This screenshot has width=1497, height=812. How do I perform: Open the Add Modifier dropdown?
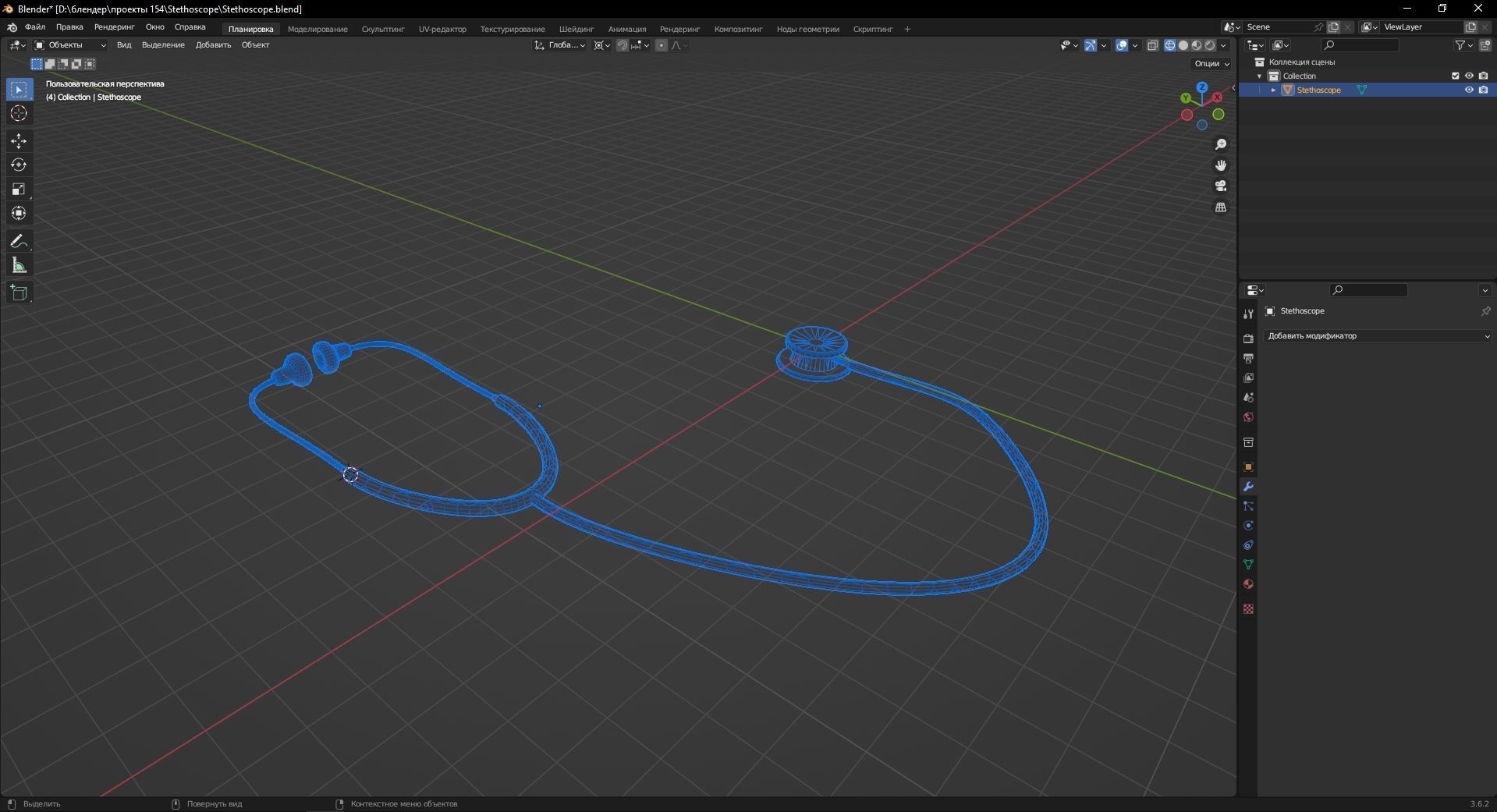pyautogui.click(x=1378, y=336)
